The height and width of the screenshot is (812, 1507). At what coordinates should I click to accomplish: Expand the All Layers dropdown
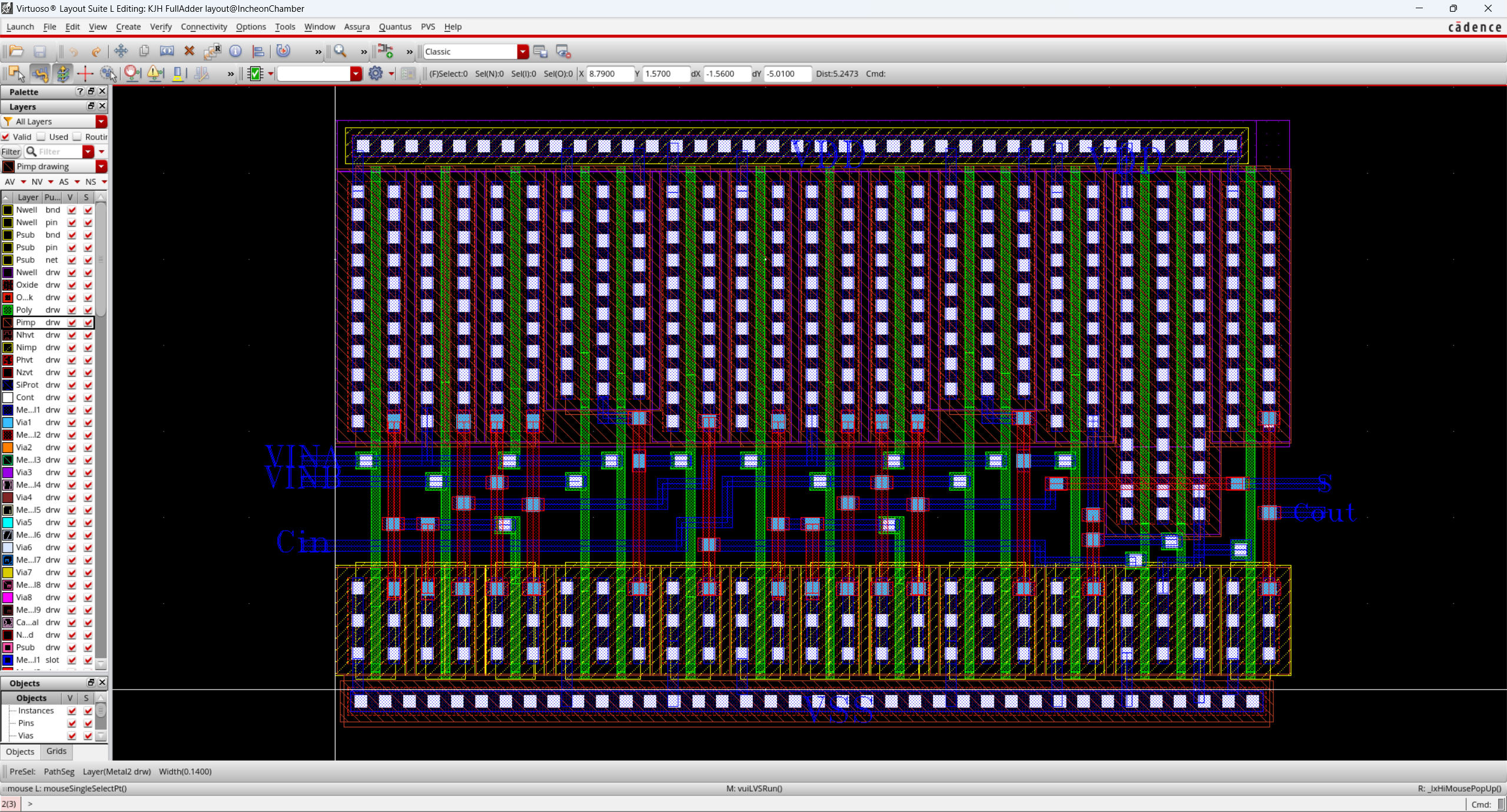click(101, 122)
